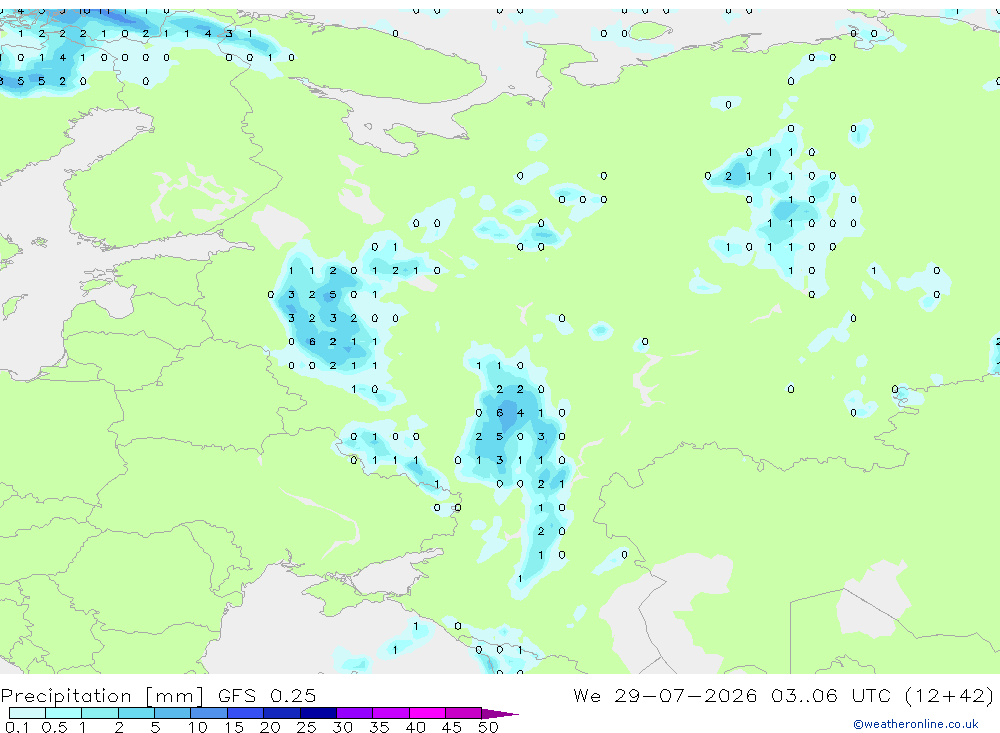Click the "40" legend scale label
Image resolution: width=1000 pixels, height=733 pixels.
(415, 727)
